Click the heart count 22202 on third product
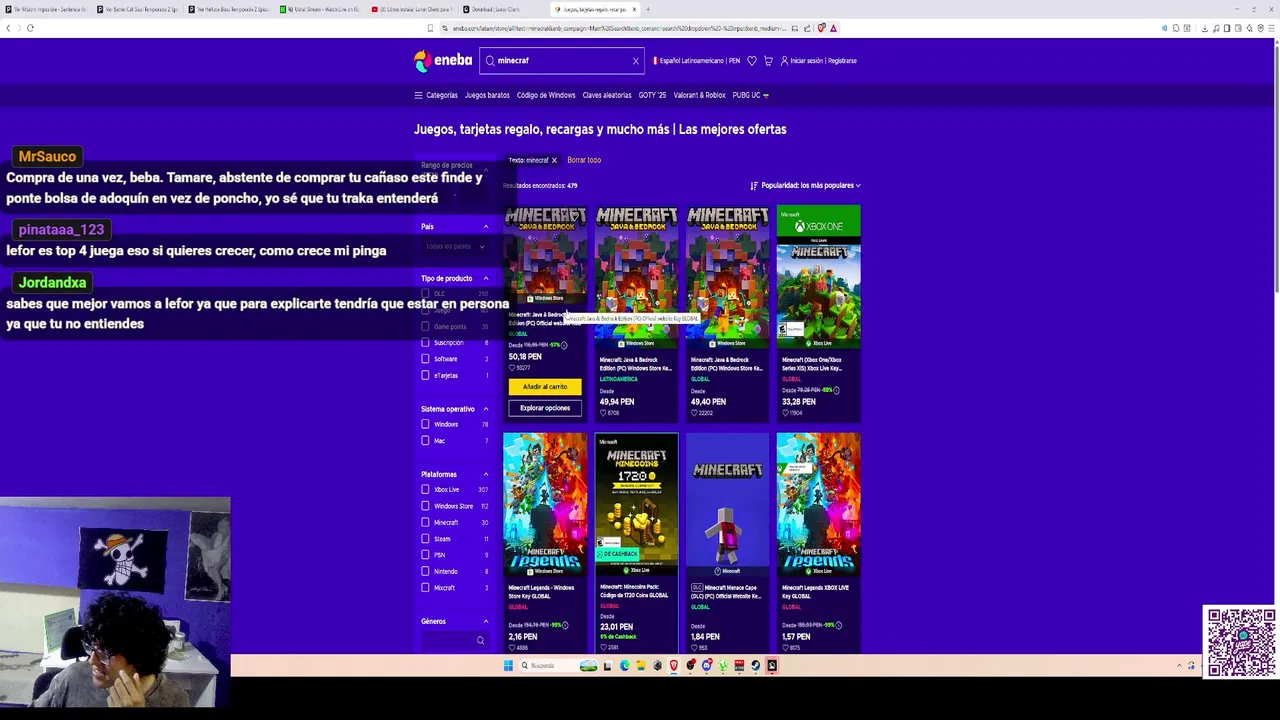Image resolution: width=1280 pixels, height=720 pixels. (702, 413)
